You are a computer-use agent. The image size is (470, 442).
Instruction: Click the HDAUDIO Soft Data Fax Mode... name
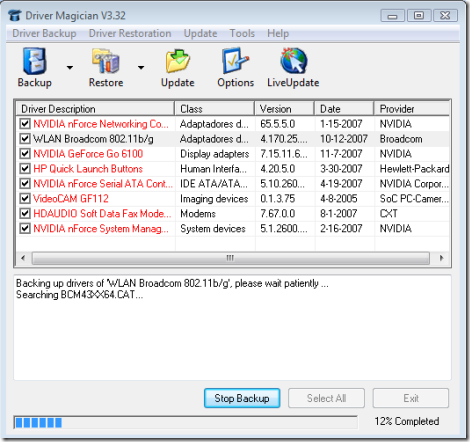(x=102, y=213)
